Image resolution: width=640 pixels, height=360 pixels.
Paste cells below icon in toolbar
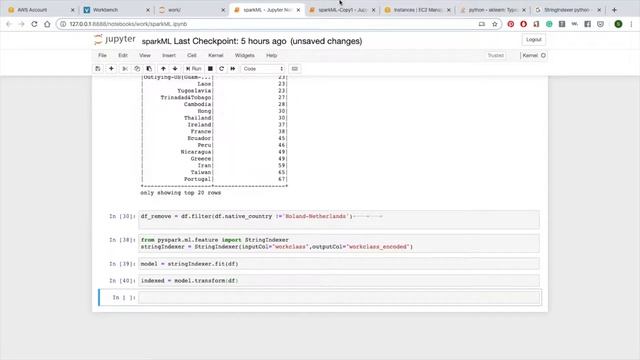coord(149,69)
